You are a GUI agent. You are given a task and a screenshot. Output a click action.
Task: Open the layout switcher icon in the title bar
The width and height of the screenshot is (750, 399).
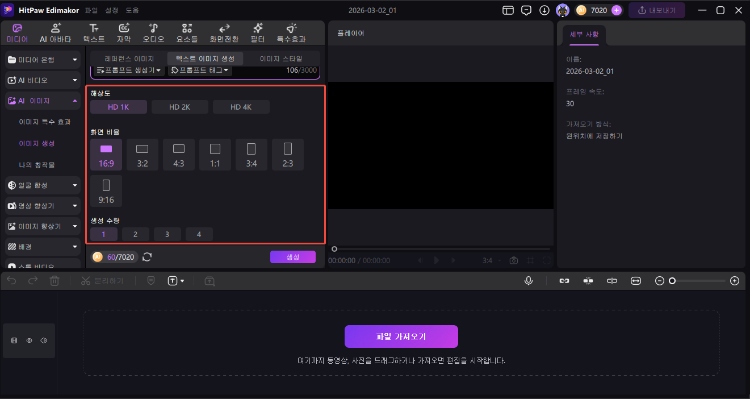pos(508,10)
